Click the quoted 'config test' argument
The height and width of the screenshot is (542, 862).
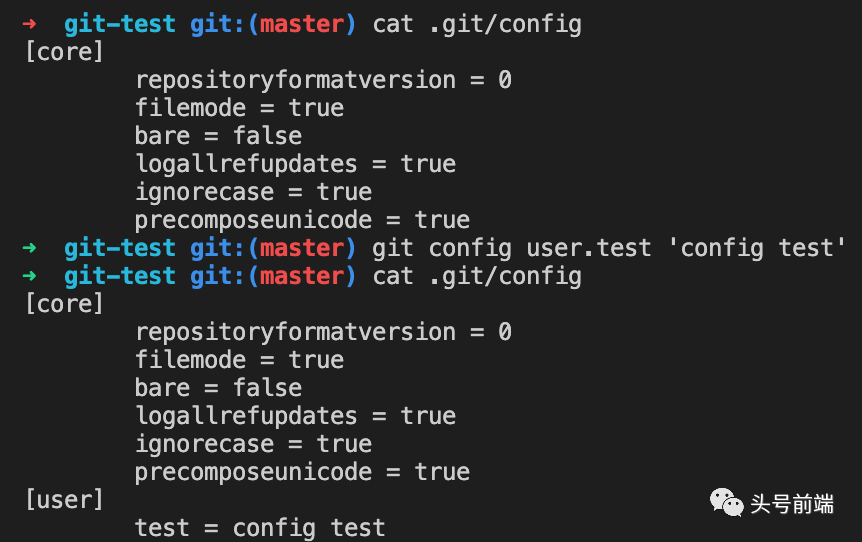click(757, 248)
